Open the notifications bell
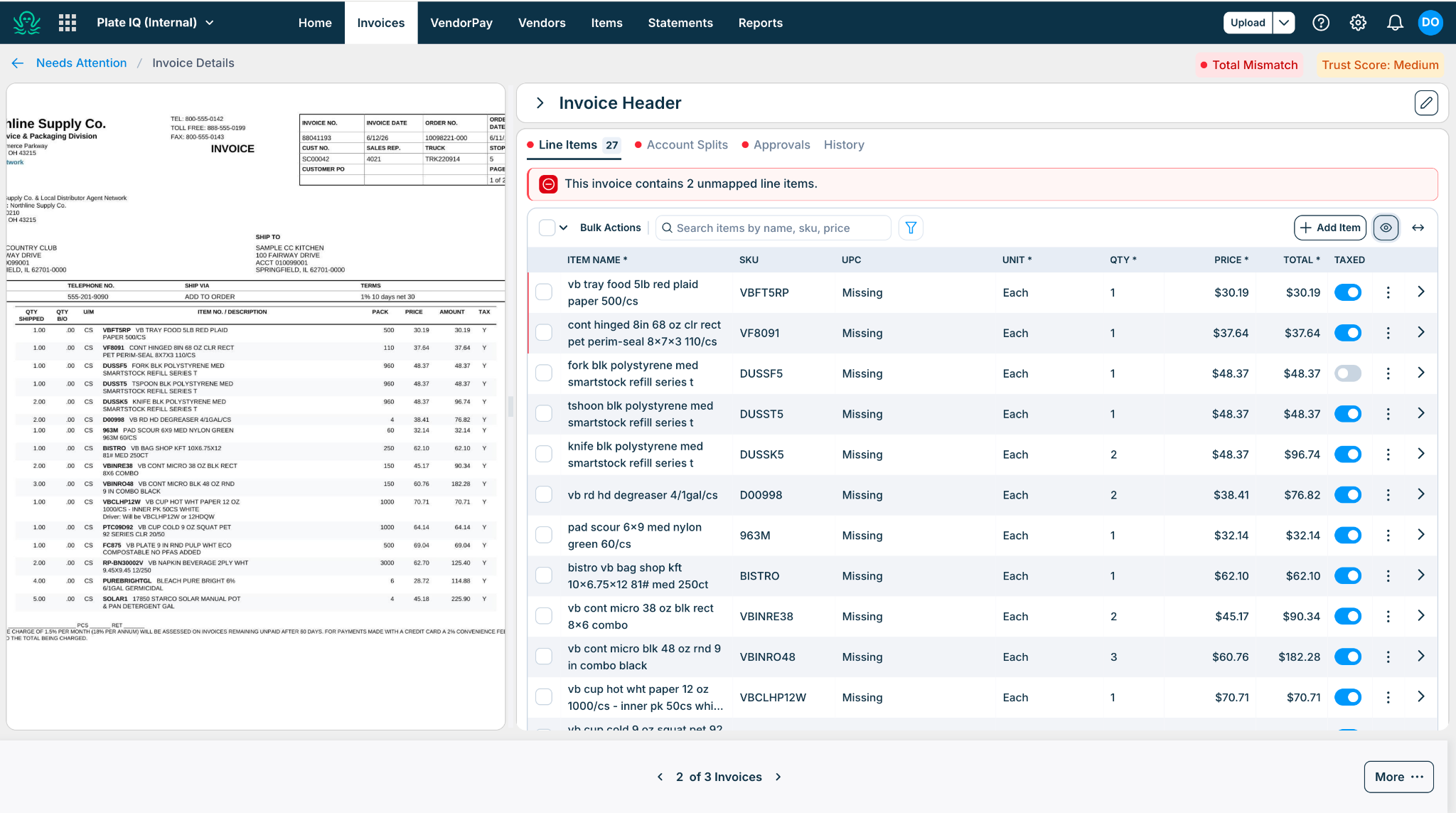Image resolution: width=1456 pixels, height=813 pixels. 1395,23
